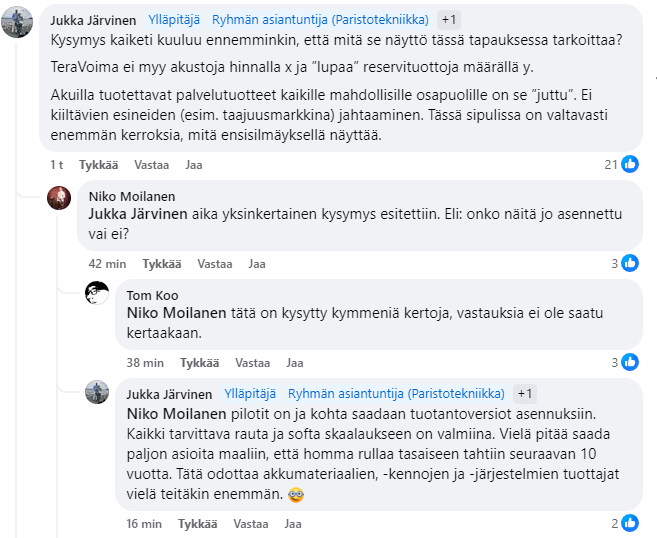Share Tom Koo's reply with Jaa
This screenshot has height=538, width=657.
click(x=295, y=362)
